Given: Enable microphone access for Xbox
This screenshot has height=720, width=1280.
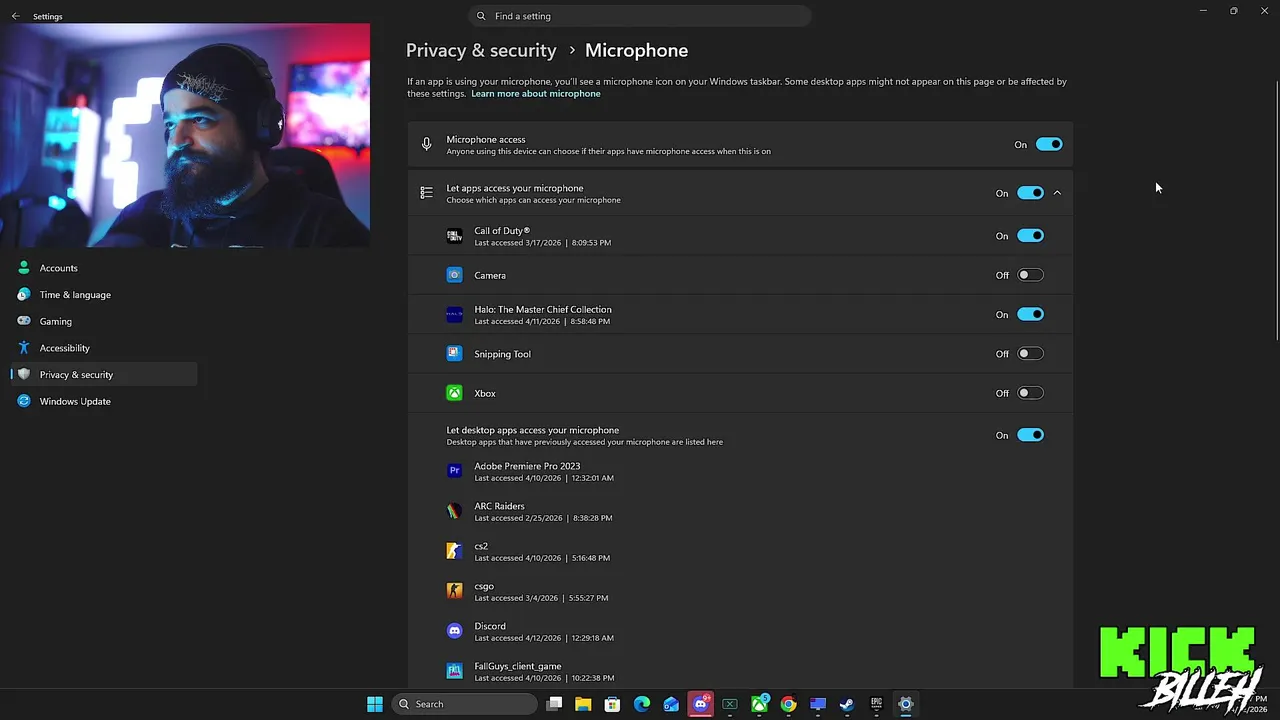Looking at the screenshot, I should point(1030,393).
